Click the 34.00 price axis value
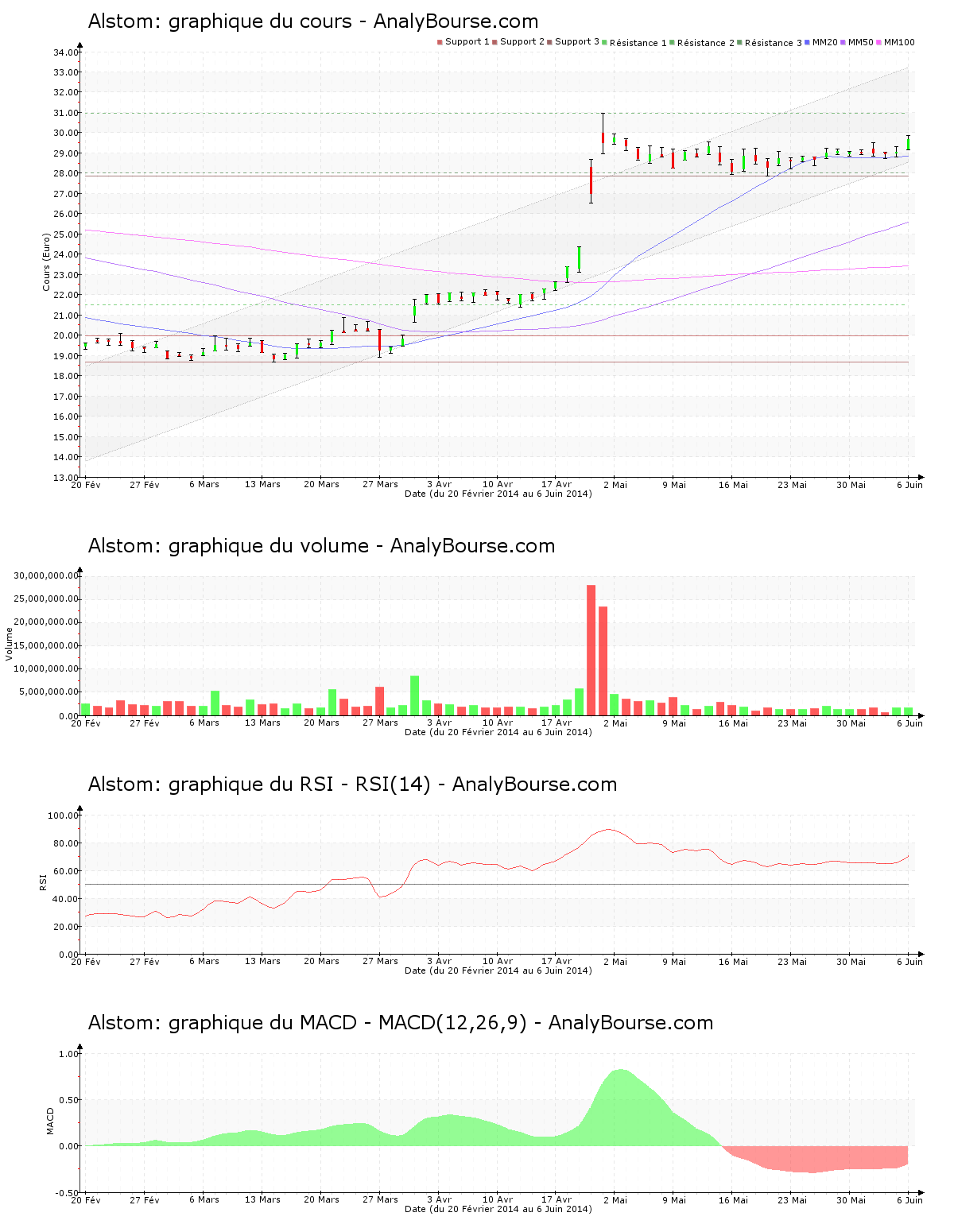This screenshot has width=954, height=1232. tap(66, 52)
